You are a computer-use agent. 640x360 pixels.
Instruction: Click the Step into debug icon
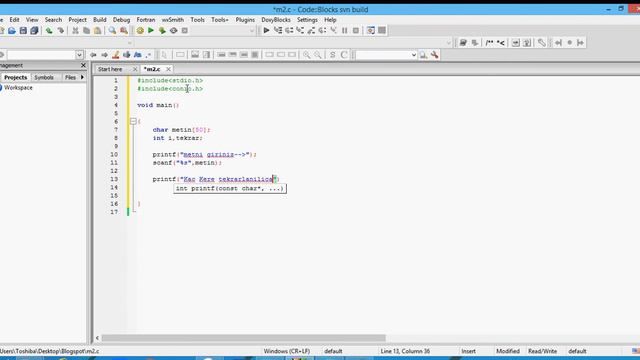point(300,31)
